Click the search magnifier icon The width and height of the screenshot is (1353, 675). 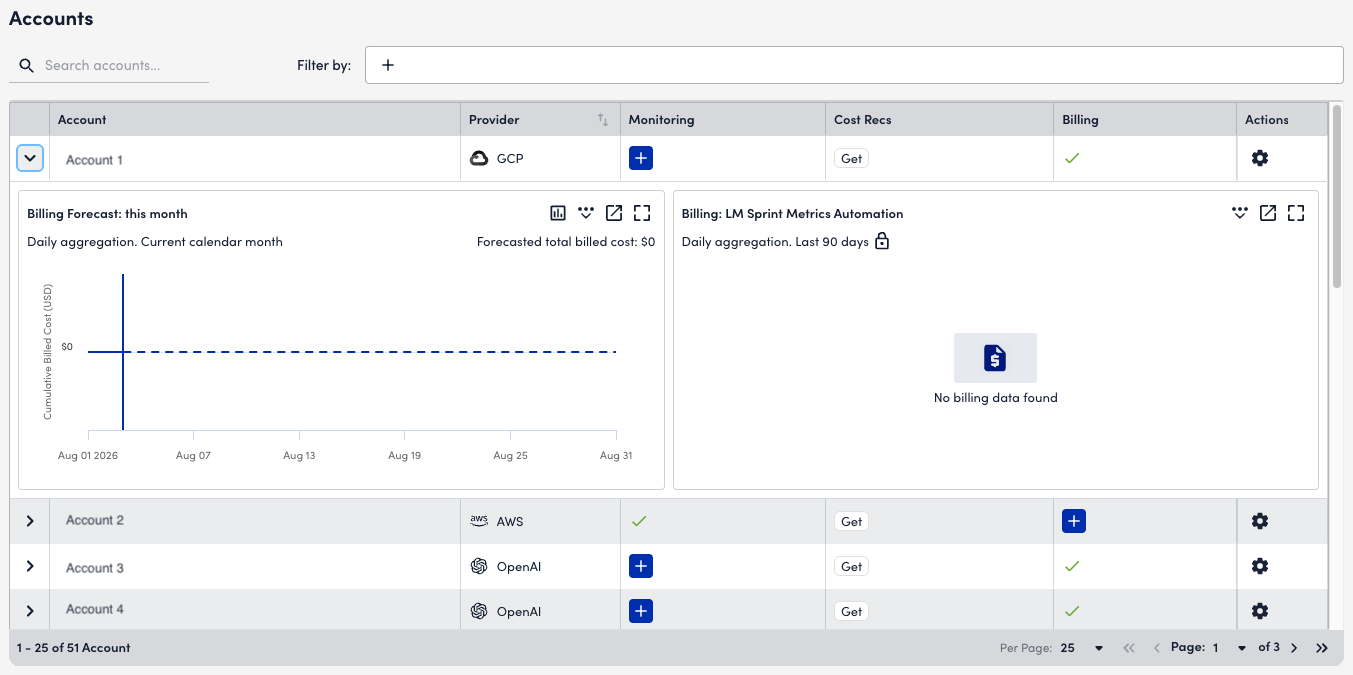27,66
